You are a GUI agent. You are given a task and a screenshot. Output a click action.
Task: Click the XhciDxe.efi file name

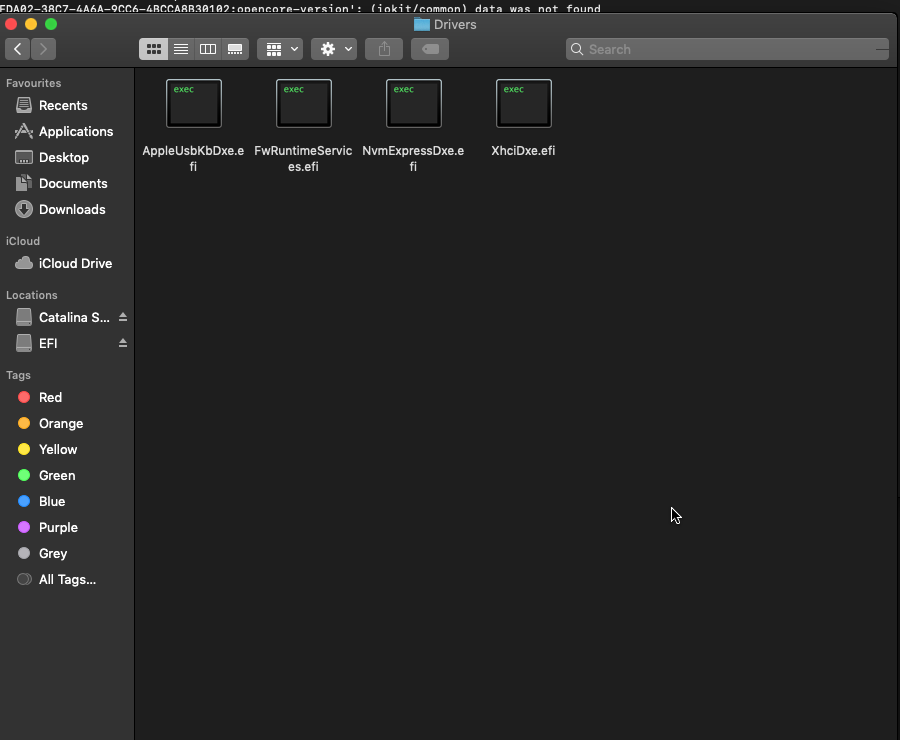(523, 150)
